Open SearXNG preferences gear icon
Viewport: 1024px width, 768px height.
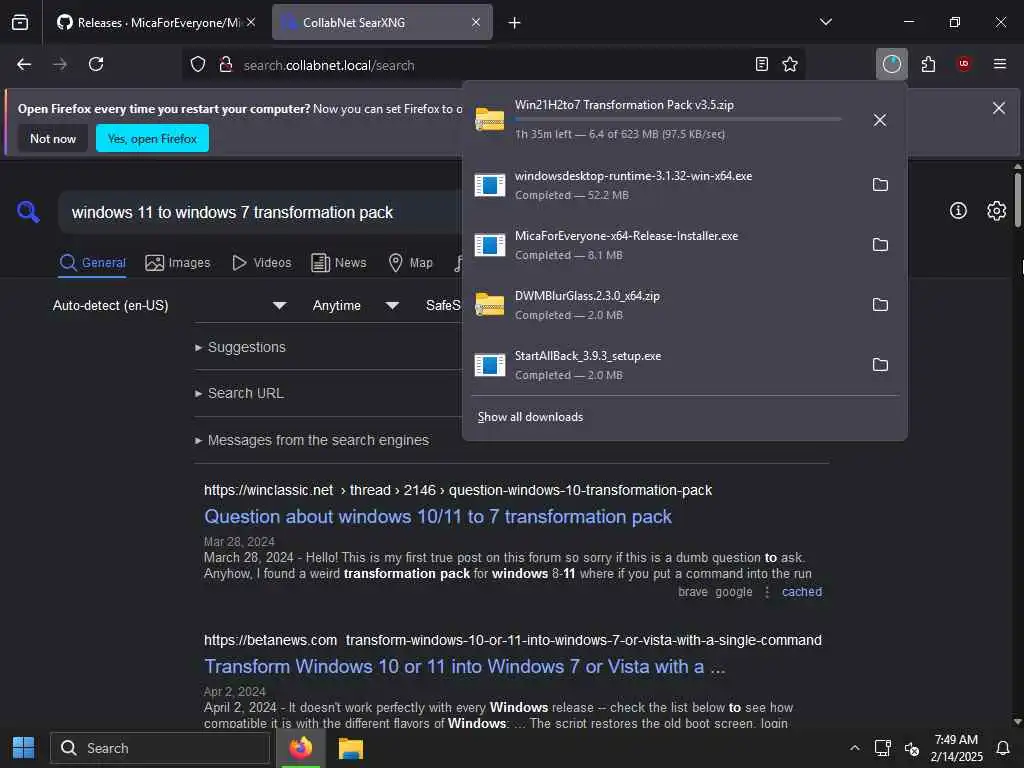(x=997, y=210)
